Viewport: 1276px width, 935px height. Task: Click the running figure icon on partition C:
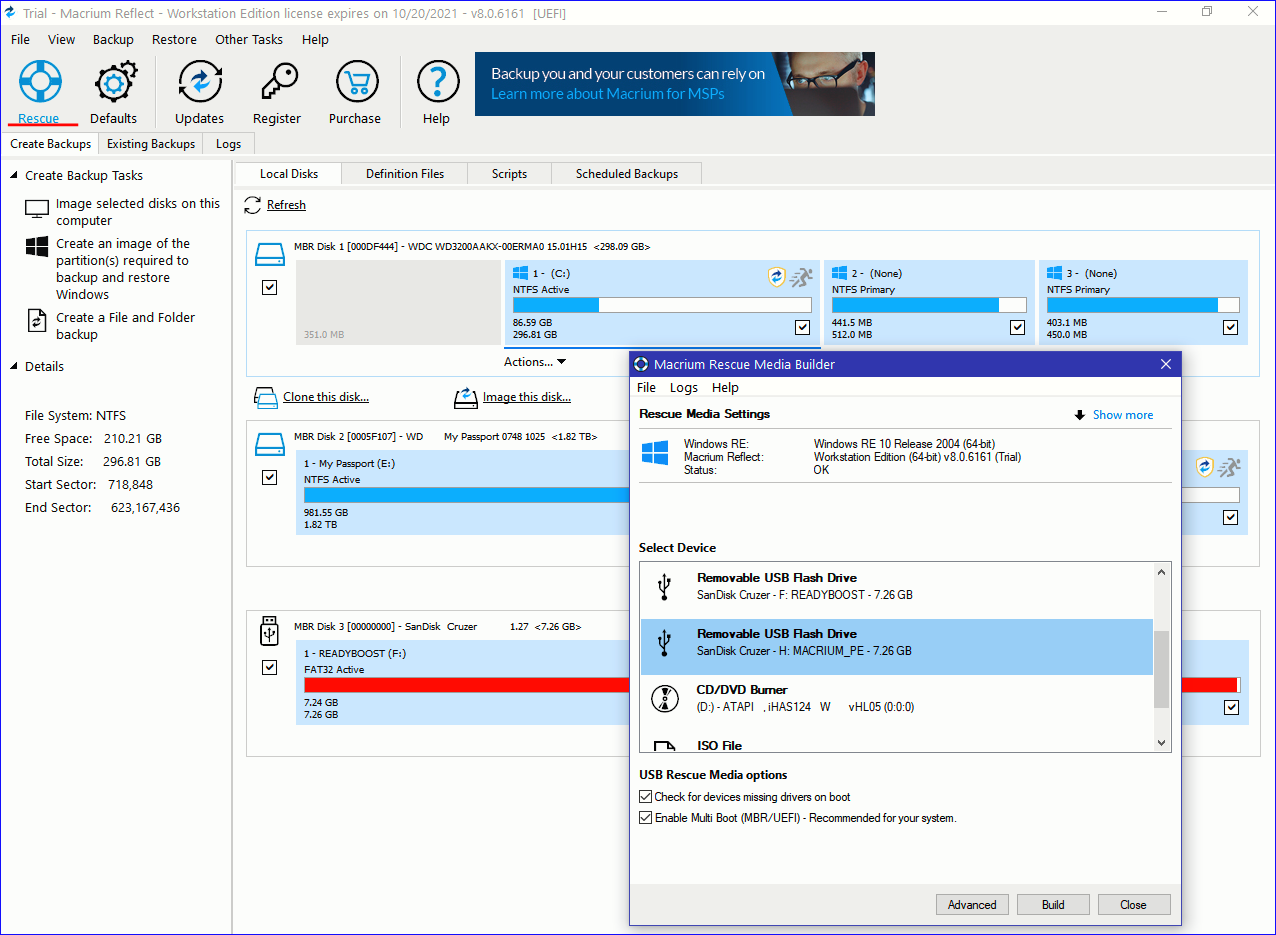[x=801, y=277]
